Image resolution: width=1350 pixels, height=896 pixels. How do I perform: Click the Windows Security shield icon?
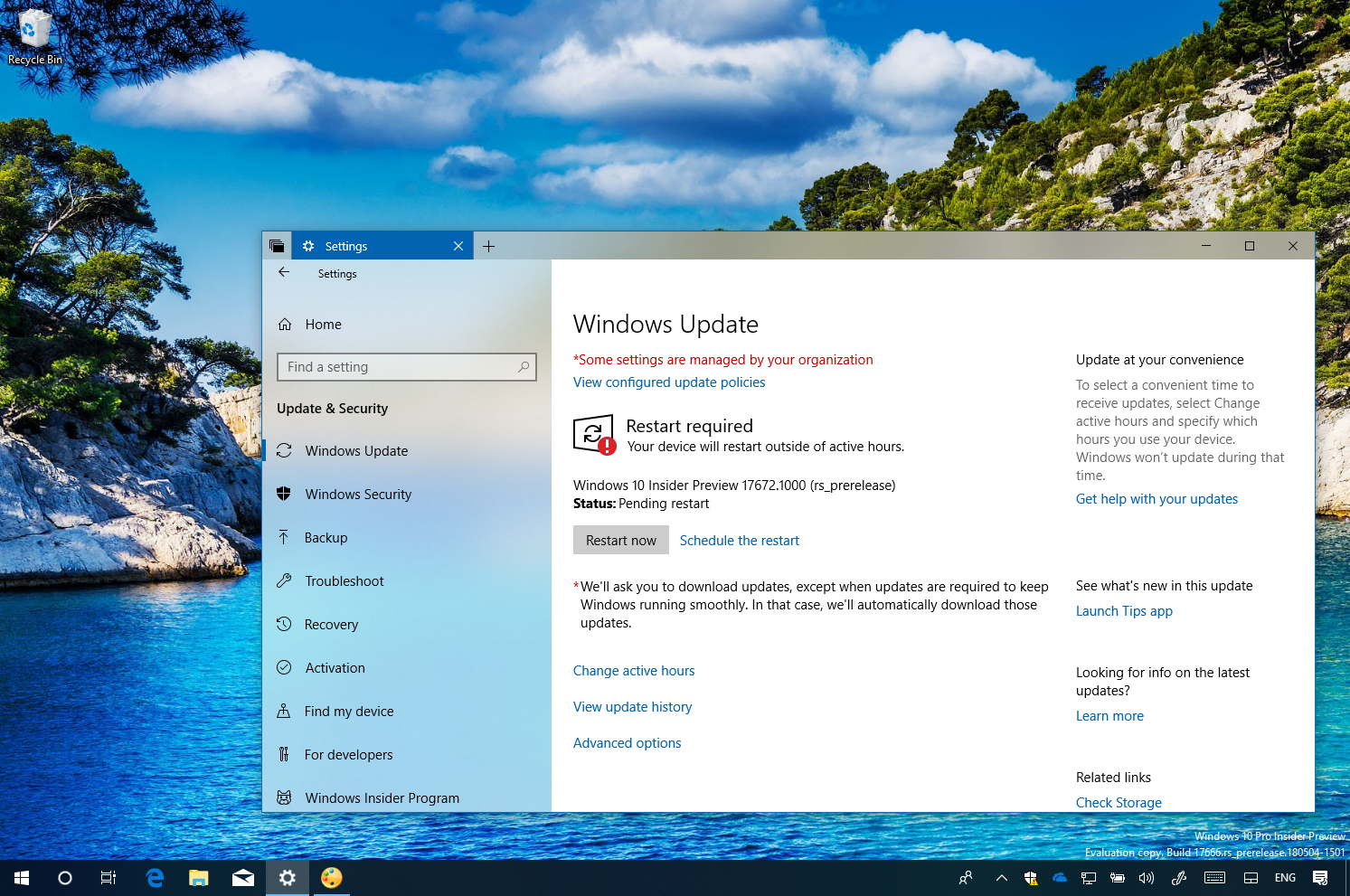click(284, 494)
